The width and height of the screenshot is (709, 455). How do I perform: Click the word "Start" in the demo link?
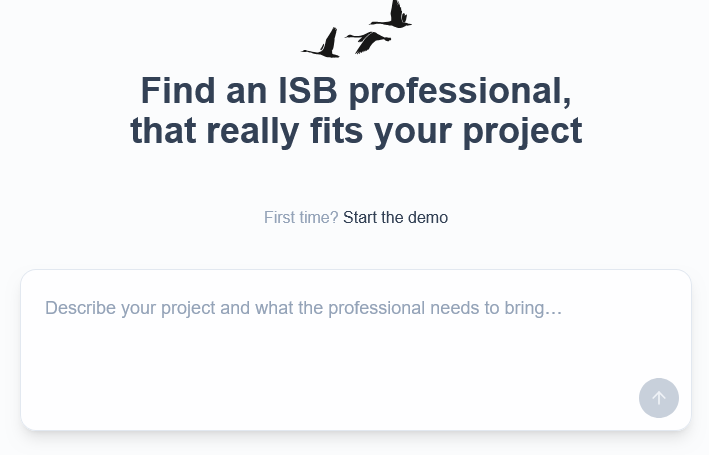[x=360, y=217]
